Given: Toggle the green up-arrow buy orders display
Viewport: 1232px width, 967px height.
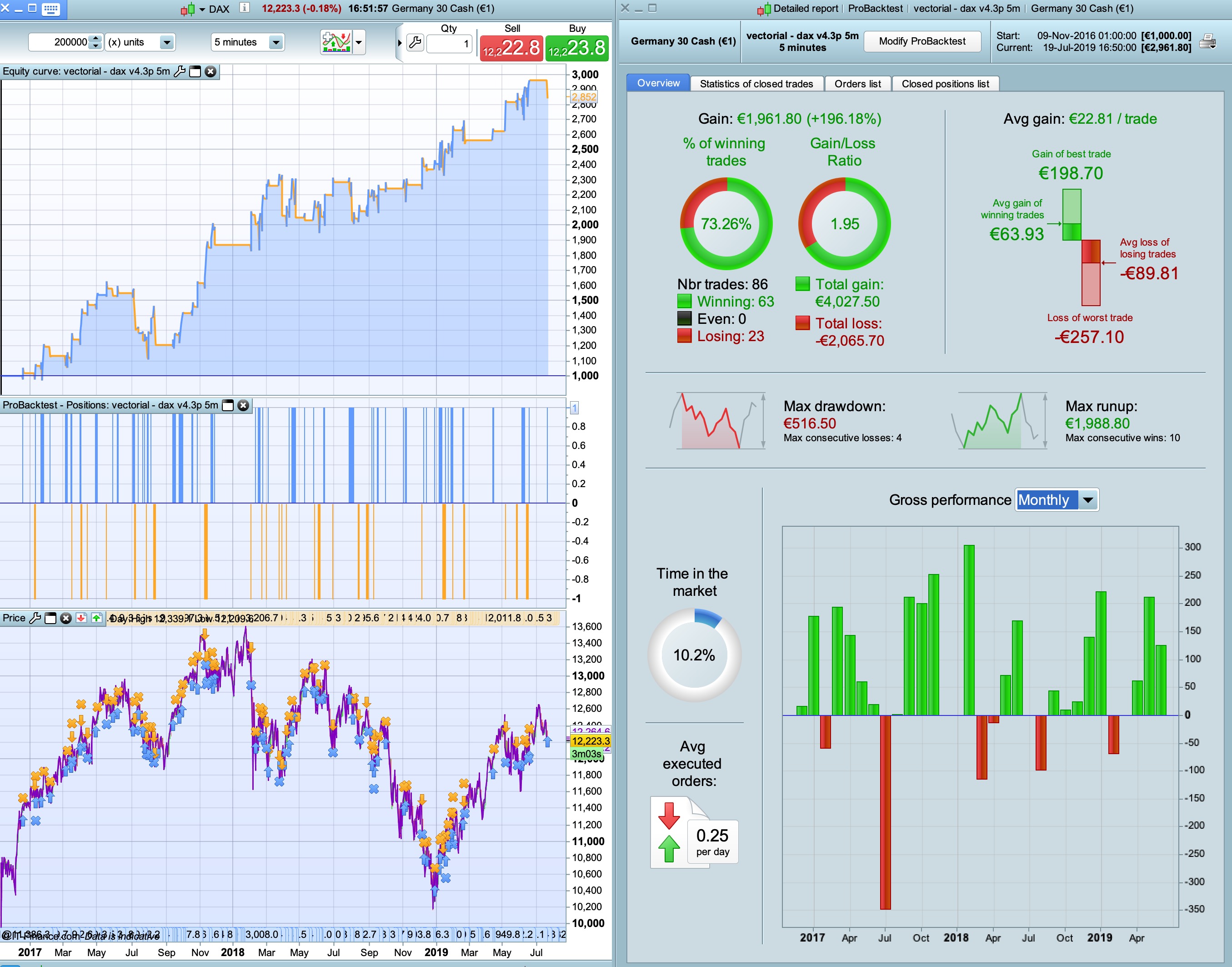Looking at the screenshot, I should pos(97,618).
